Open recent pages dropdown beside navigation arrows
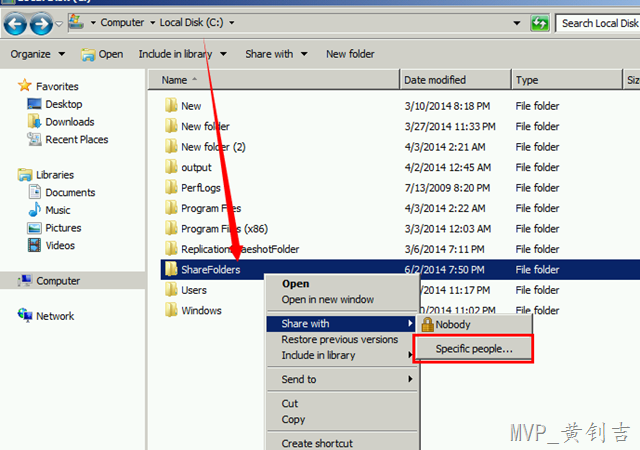Viewport: 640px width, 450px height. pyautogui.click(x=59, y=24)
